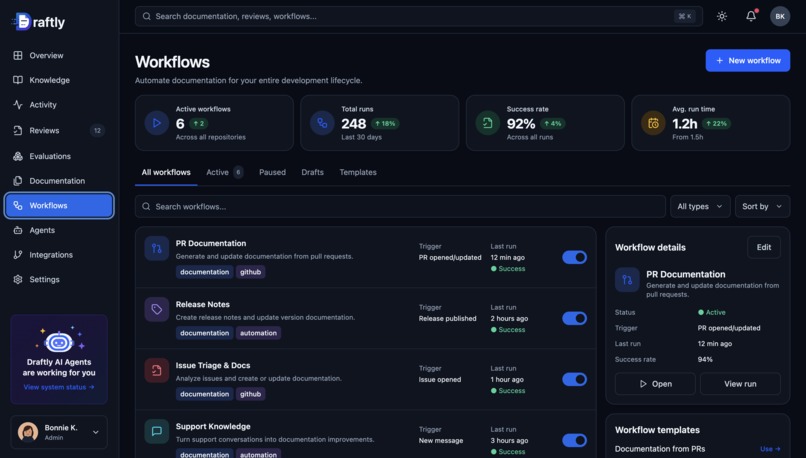
Task: Edit the workflow details
Action: [x=763, y=247]
